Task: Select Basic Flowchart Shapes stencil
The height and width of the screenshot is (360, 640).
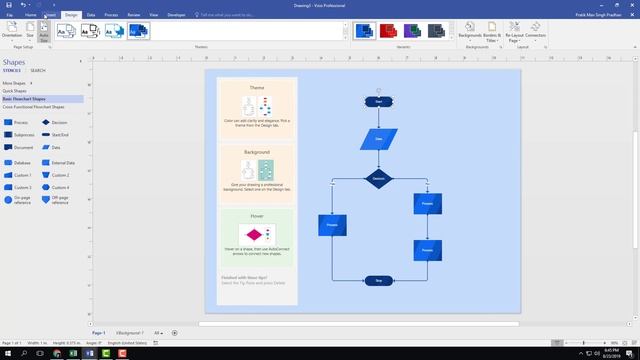Action: pyautogui.click(x=42, y=99)
